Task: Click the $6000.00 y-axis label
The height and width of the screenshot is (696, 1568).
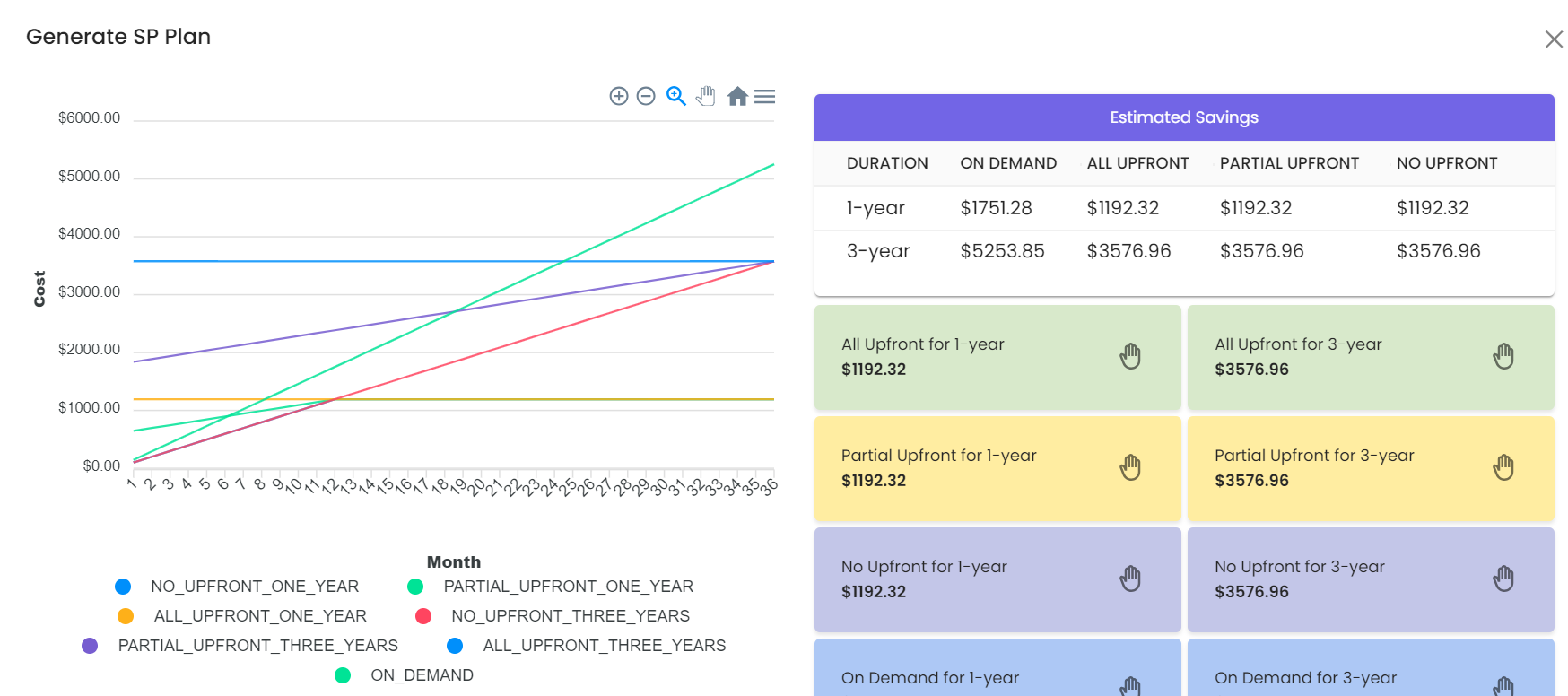Action: click(x=89, y=118)
